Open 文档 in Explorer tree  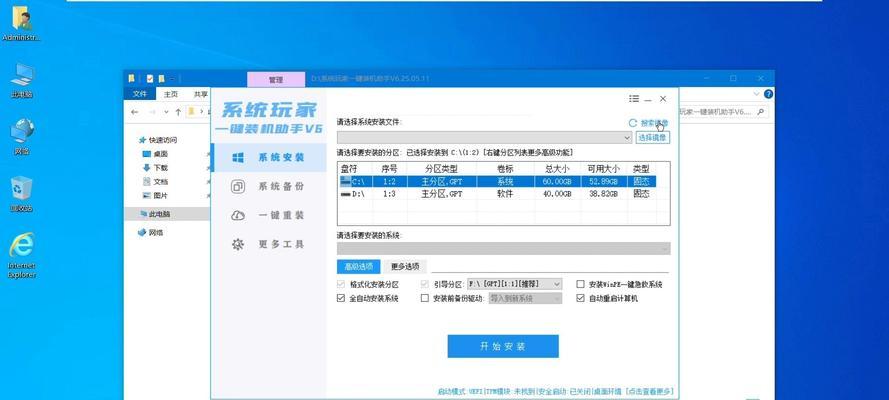click(x=160, y=182)
